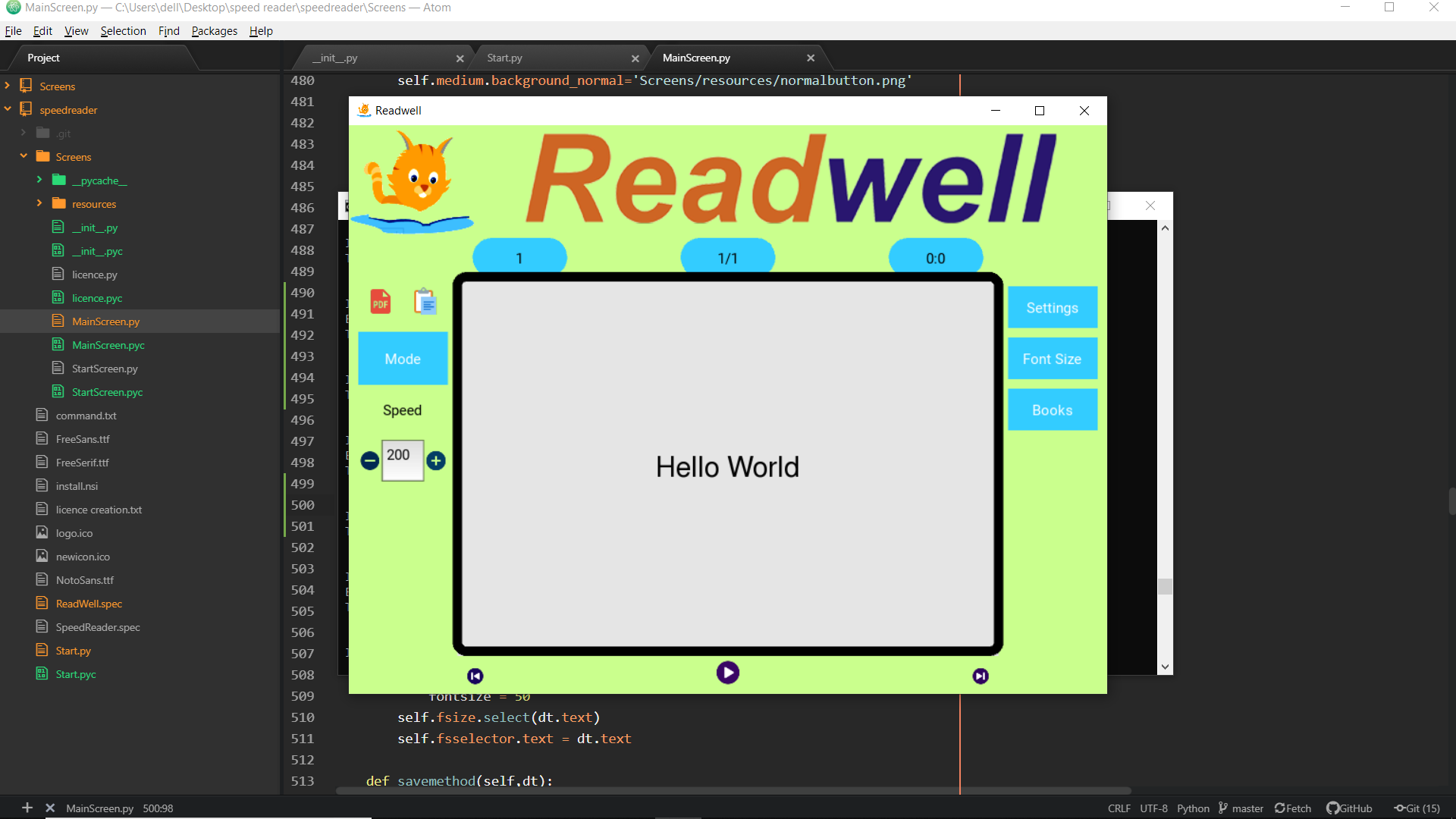Collapse the speedreader project folder
This screenshot has width=1456, height=819.
[8, 109]
